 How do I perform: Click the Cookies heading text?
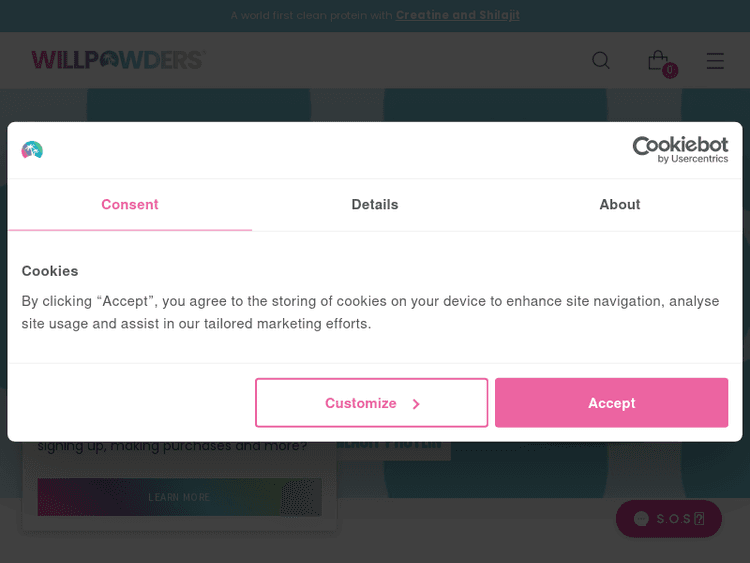click(50, 271)
